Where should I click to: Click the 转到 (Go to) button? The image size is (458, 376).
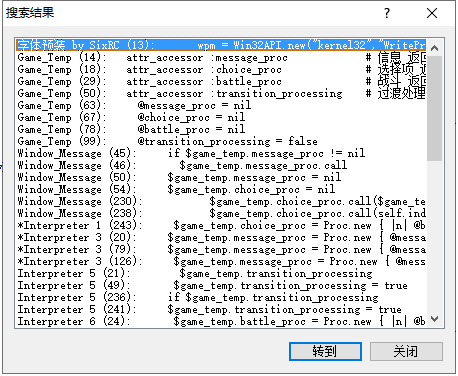pyautogui.click(x=325, y=351)
